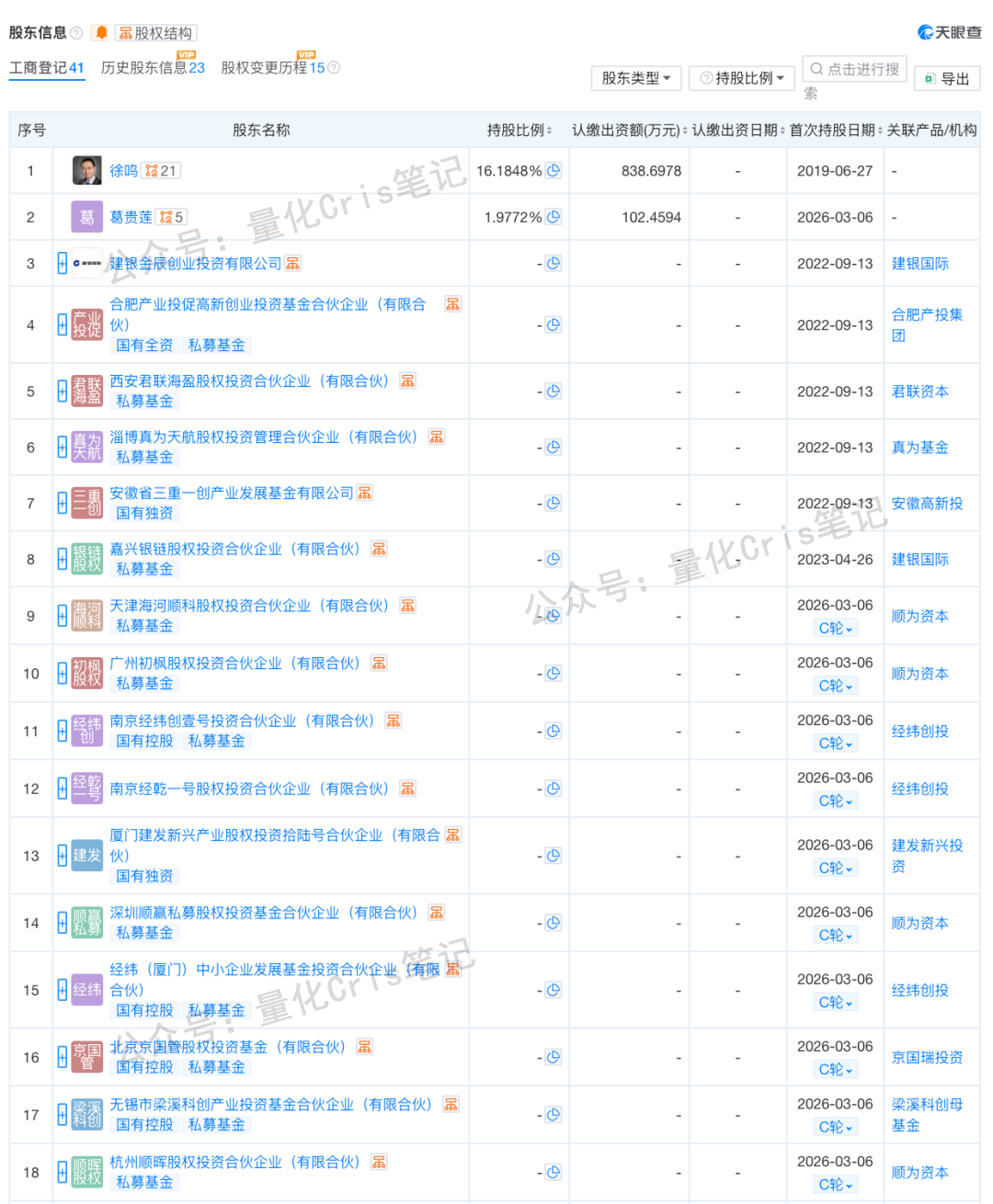993x1204 pixels.
Task: Open C轮 dropdown in 广州初枫 row
Action: [x=836, y=686]
